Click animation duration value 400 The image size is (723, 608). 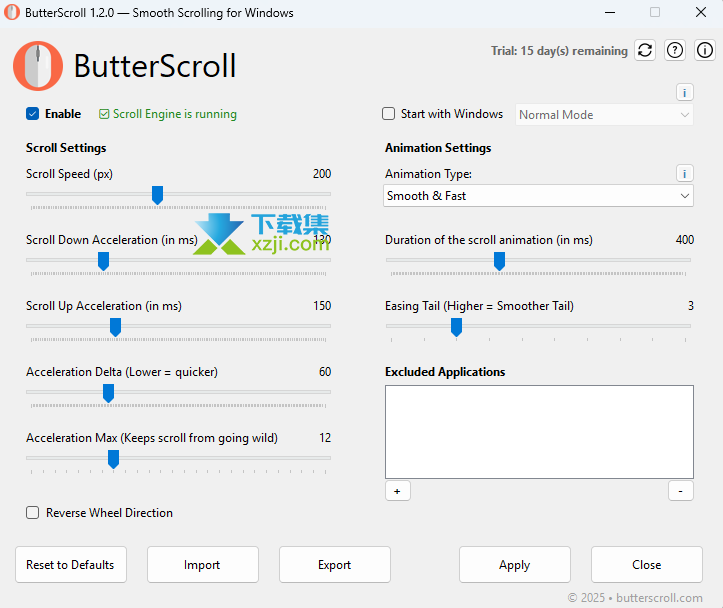tap(685, 240)
